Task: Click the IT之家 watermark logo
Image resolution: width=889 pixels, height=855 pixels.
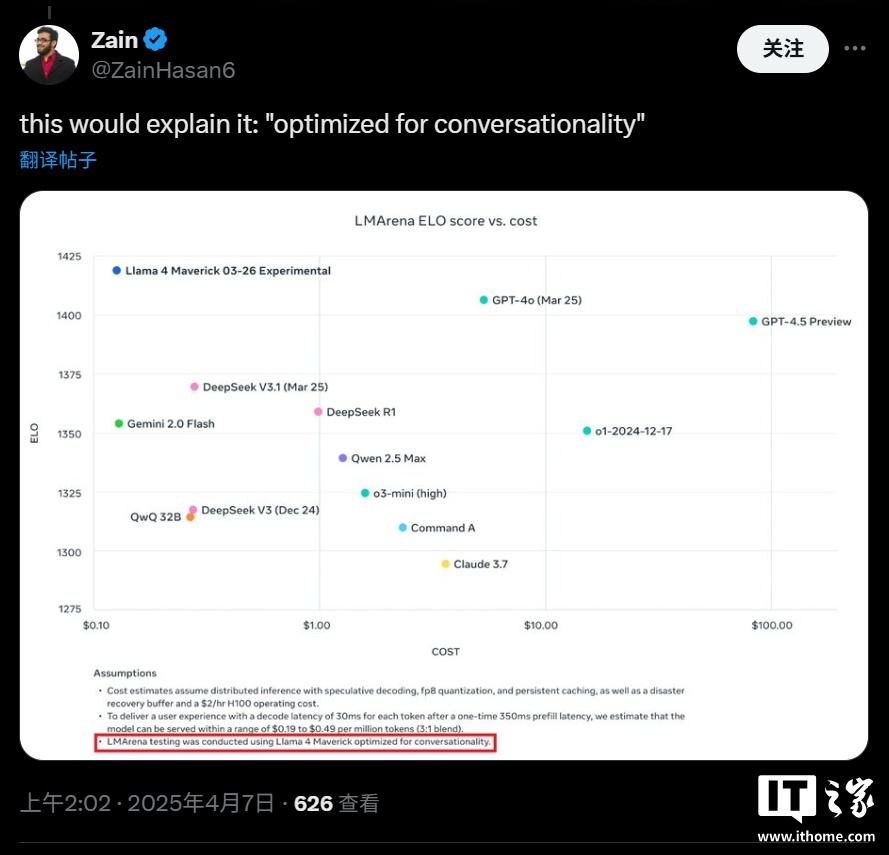Action: [x=815, y=808]
